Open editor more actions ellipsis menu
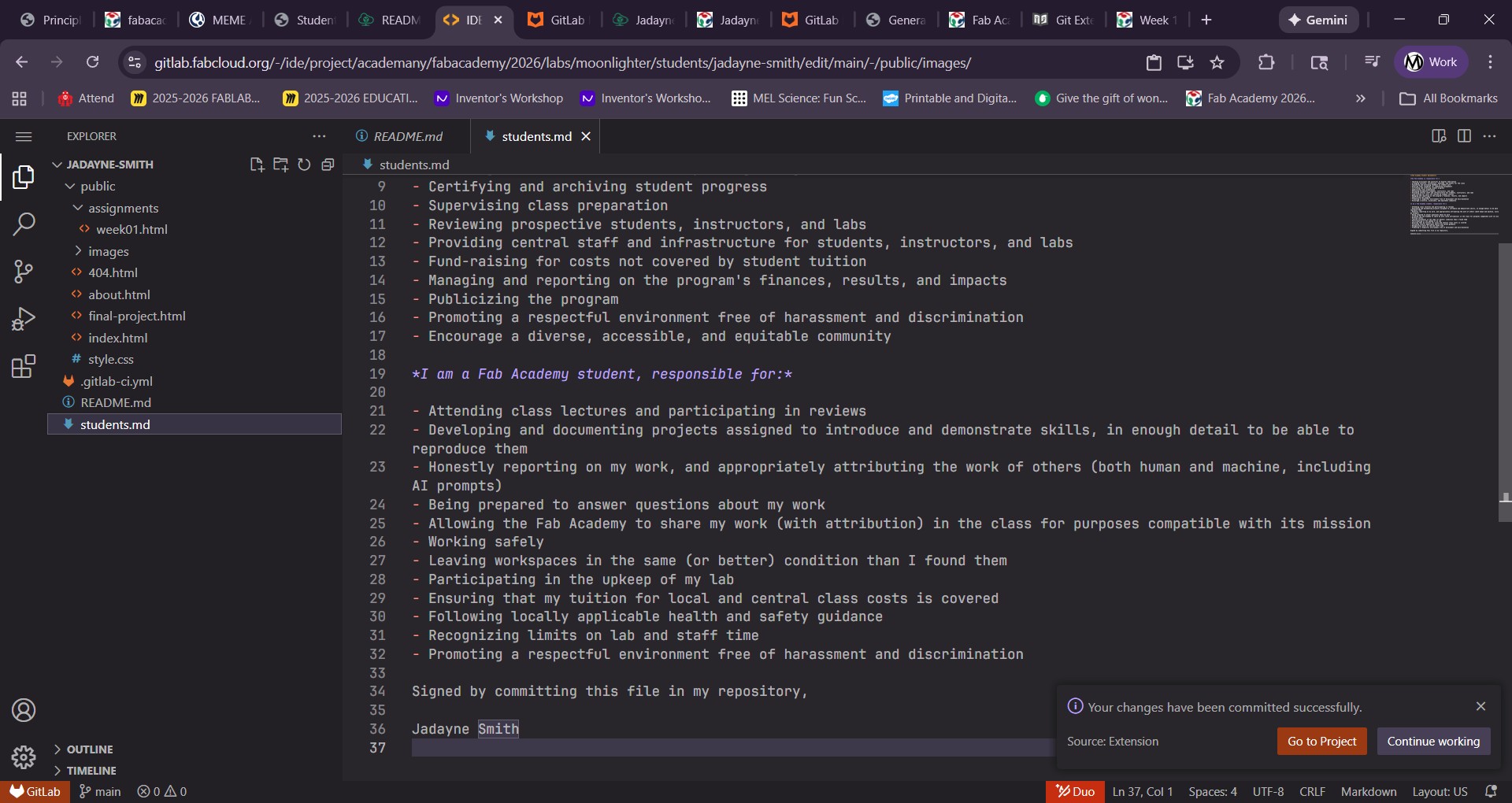 coord(1489,136)
